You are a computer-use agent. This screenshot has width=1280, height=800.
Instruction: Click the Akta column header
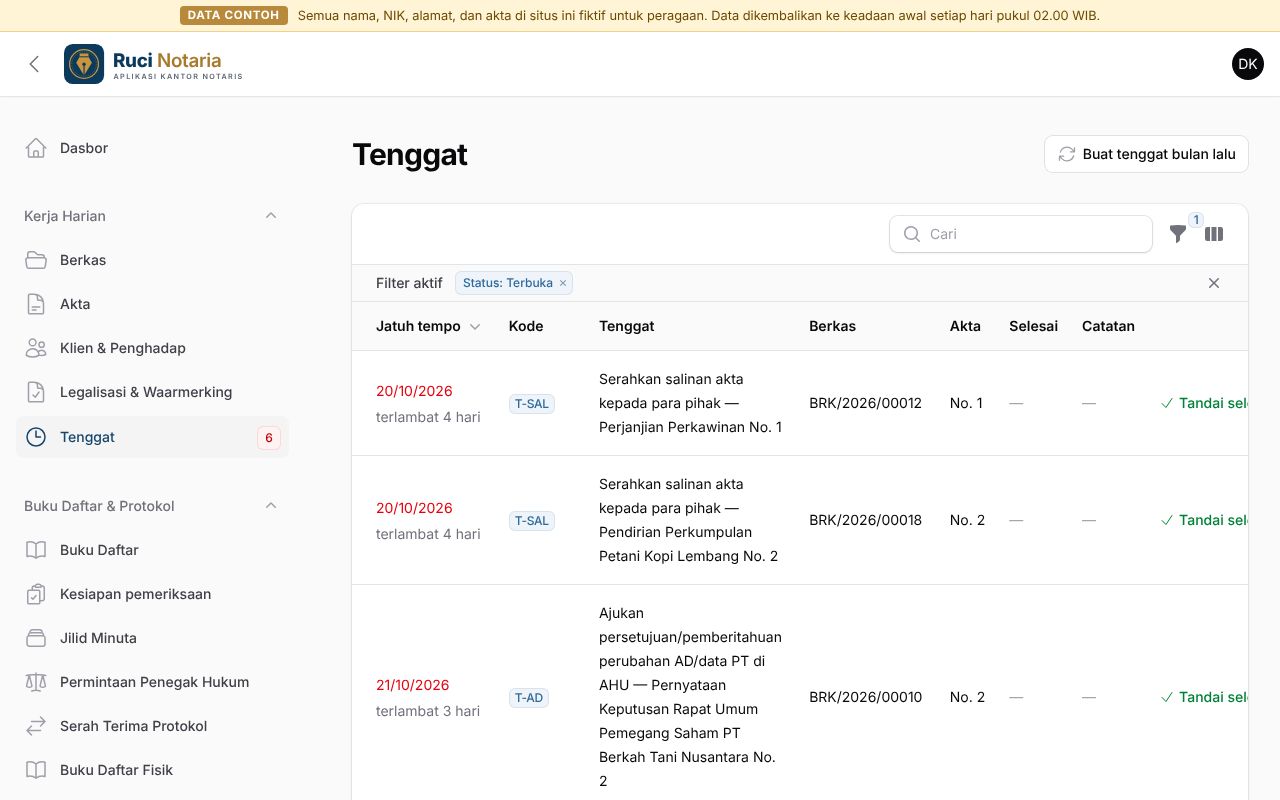[965, 326]
